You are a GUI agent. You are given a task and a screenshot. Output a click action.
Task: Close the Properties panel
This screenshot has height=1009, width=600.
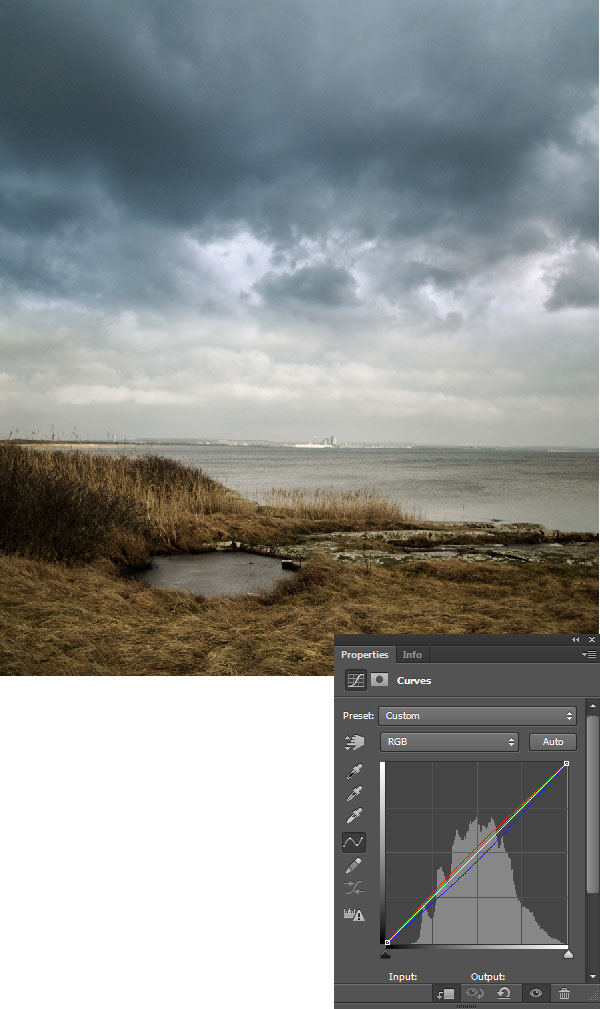(x=592, y=640)
